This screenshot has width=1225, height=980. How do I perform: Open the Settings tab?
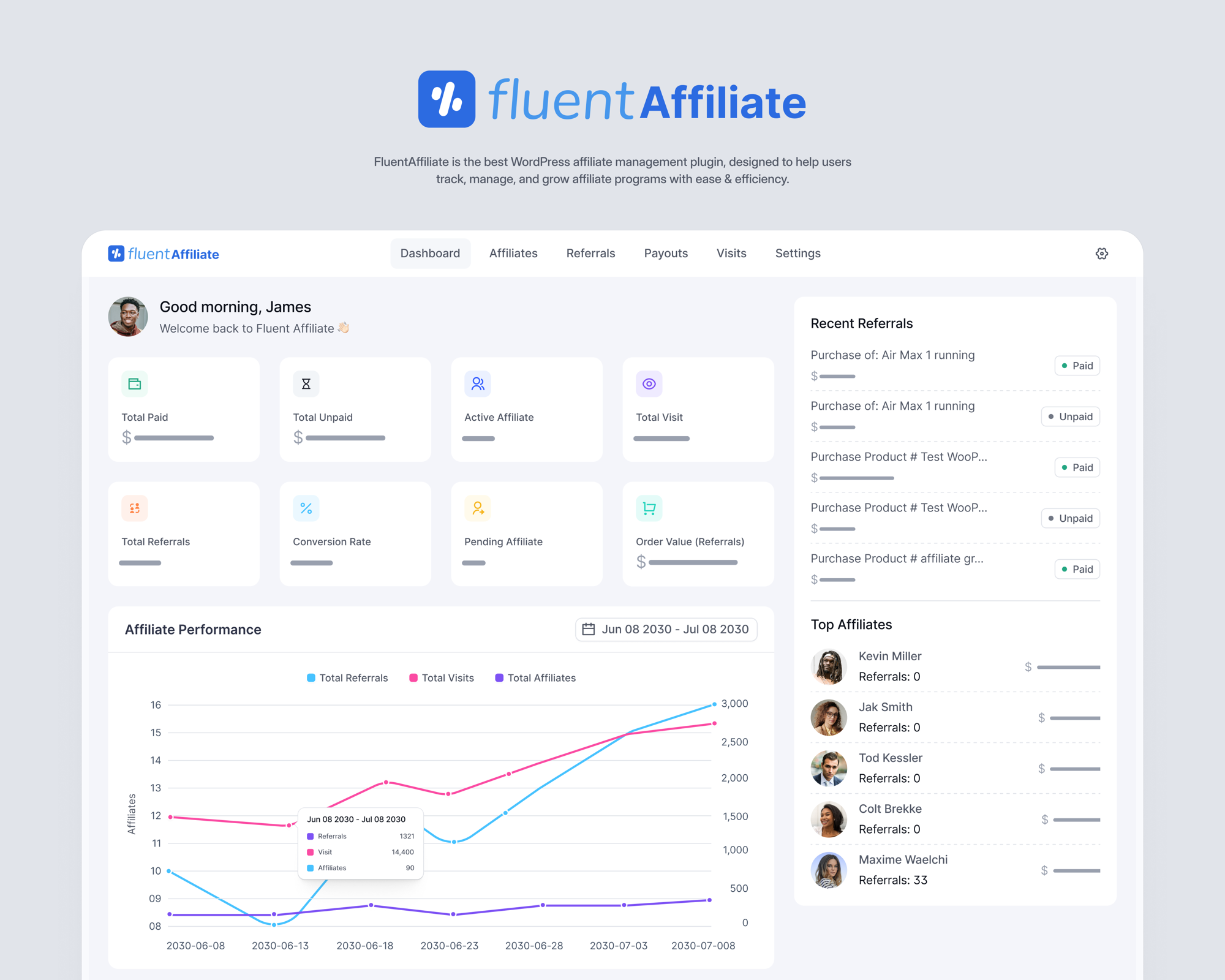[x=797, y=254]
